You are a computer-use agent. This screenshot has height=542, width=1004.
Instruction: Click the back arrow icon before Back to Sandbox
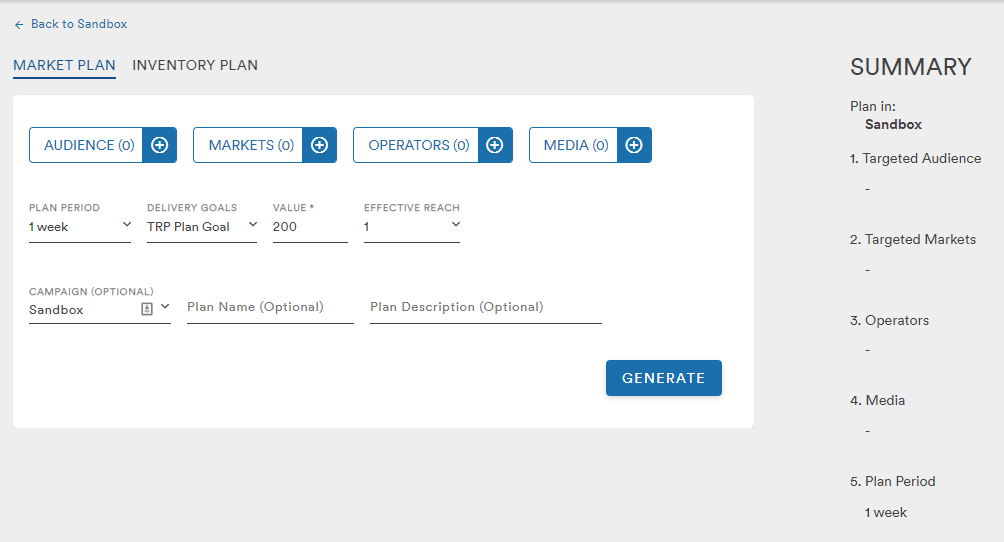(19, 24)
